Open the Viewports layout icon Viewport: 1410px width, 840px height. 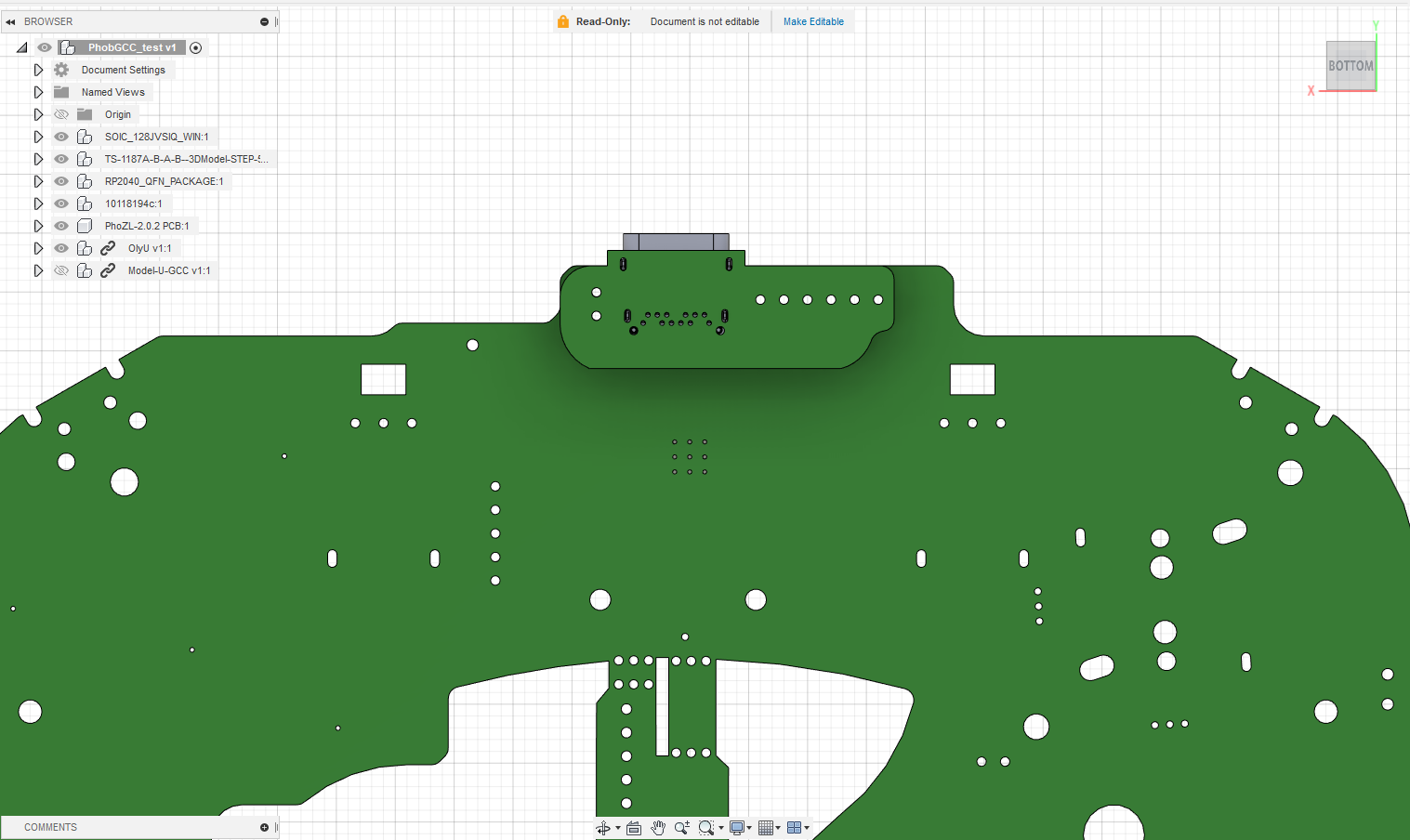tap(794, 828)
